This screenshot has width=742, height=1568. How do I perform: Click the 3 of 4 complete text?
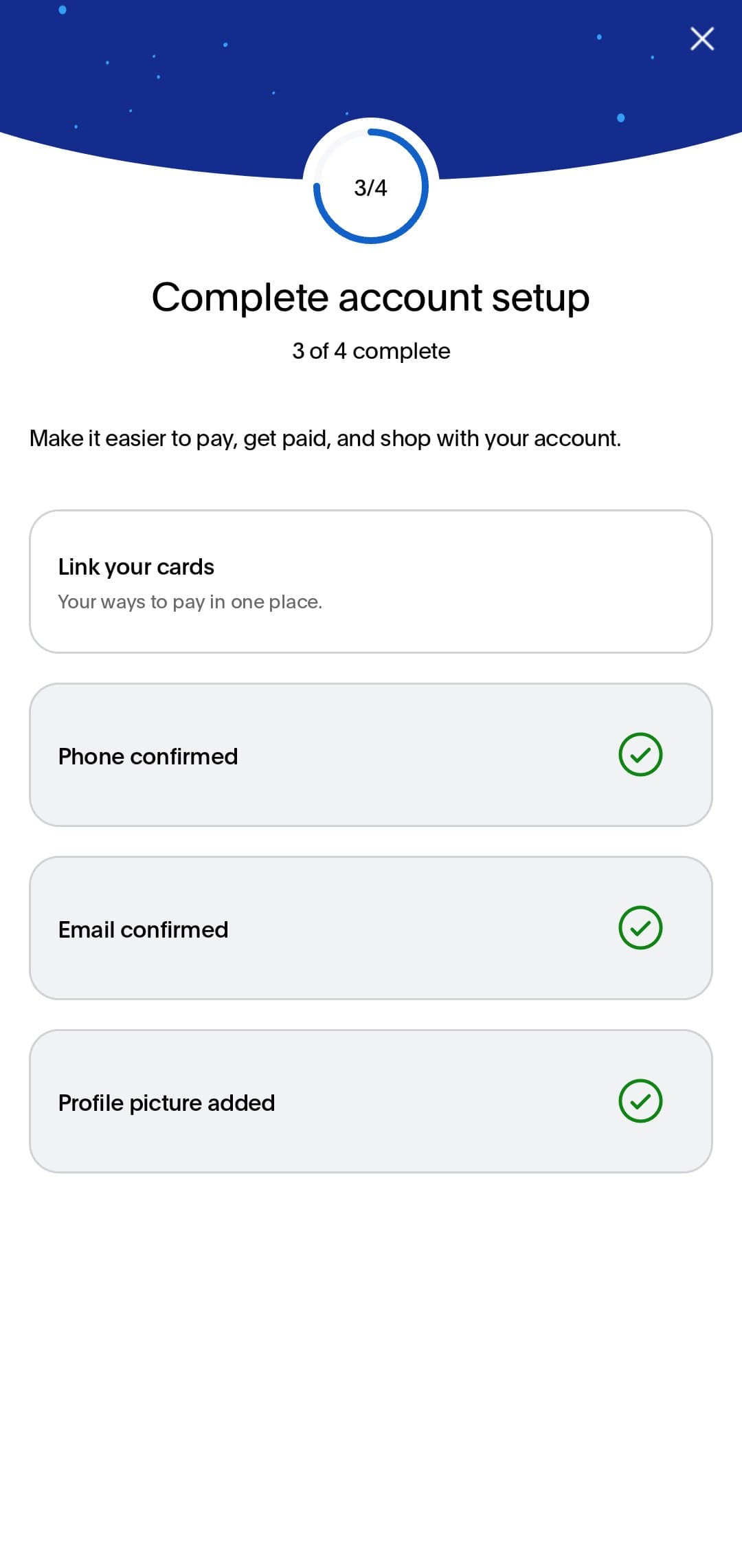(x=371, y=351)
